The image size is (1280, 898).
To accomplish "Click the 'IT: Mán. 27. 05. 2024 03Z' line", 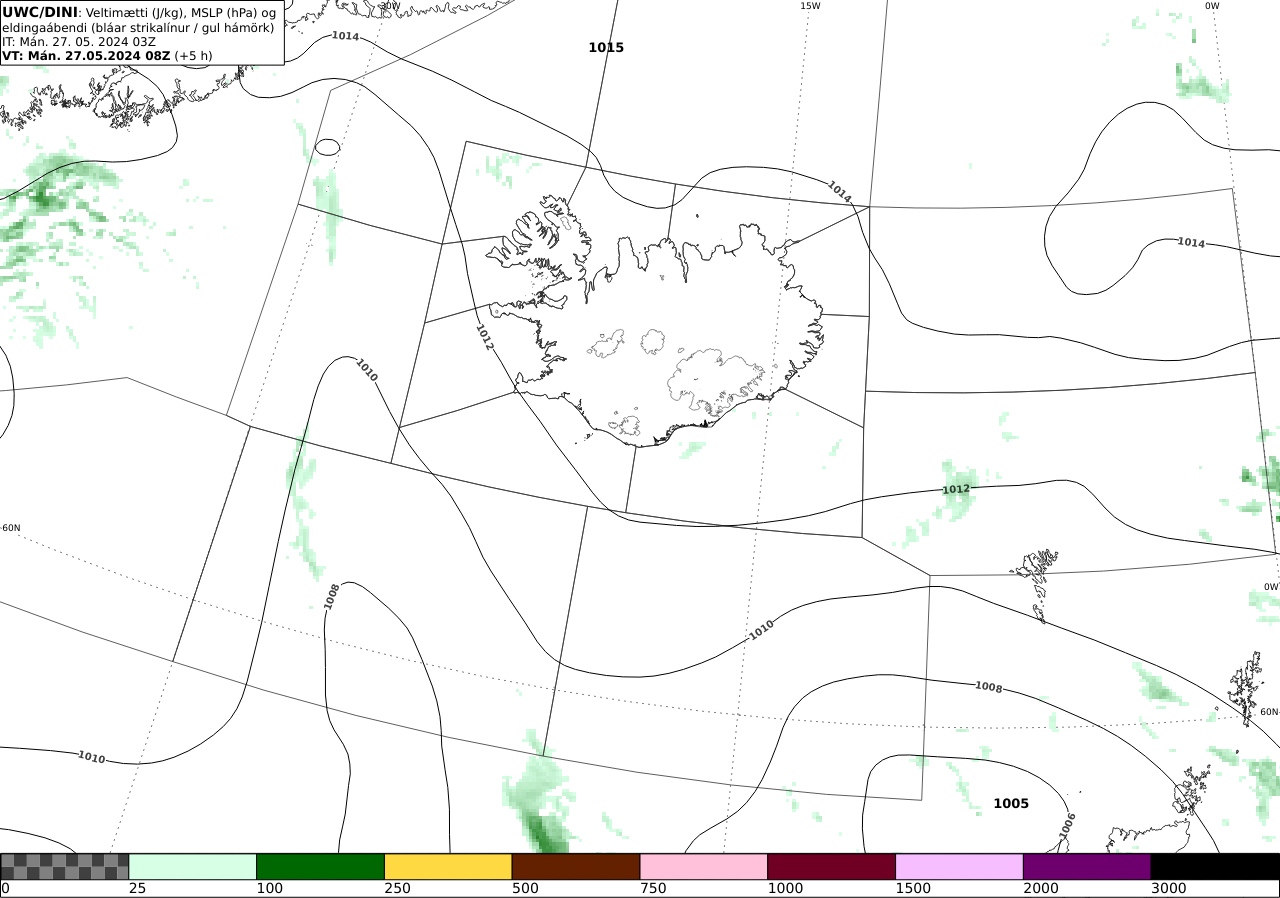I will click(x=79, y=42).
